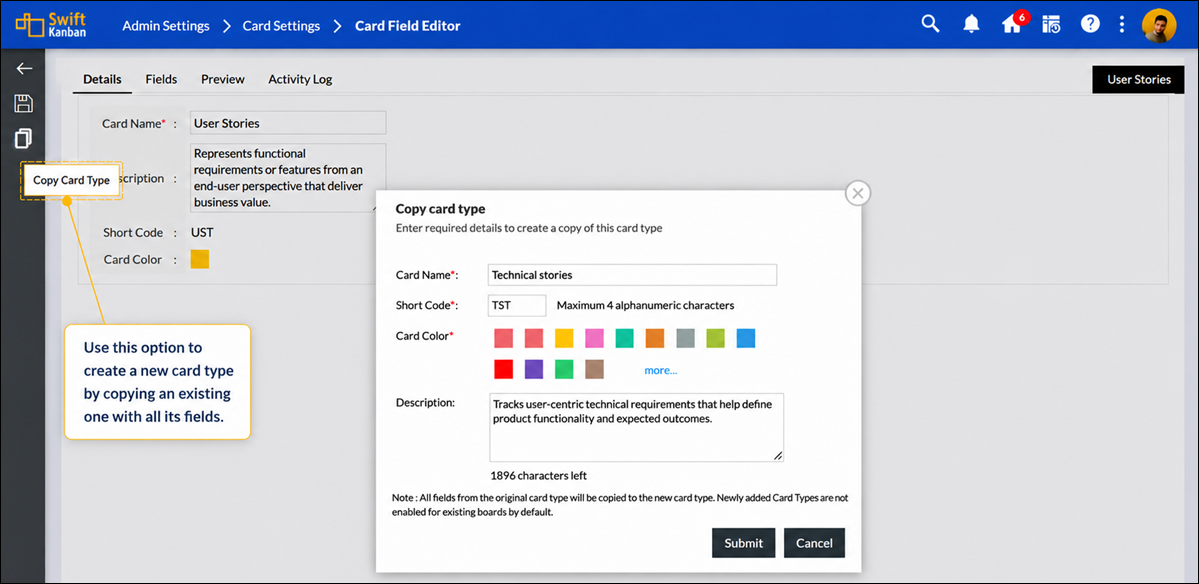
Task: Click the User Stories Card Name field
Action: pos(288,123)
